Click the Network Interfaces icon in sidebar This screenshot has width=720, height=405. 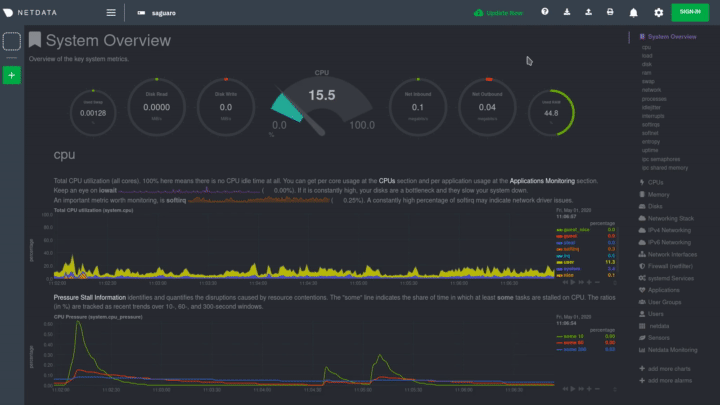tap(642, 254)
